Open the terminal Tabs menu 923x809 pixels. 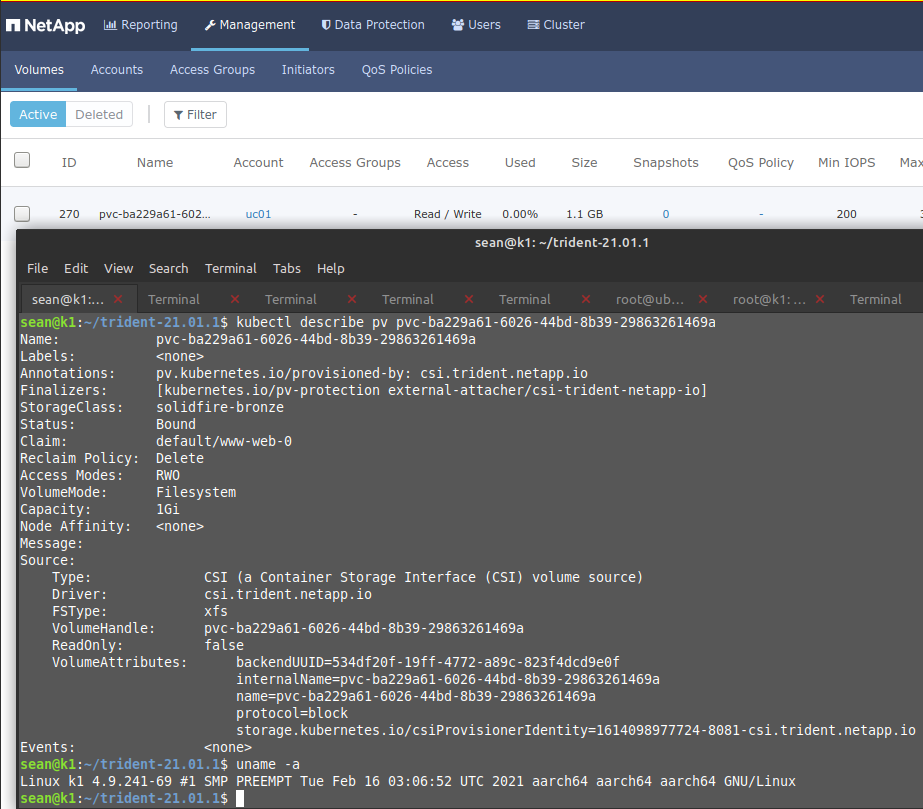[x=287, y=268]
